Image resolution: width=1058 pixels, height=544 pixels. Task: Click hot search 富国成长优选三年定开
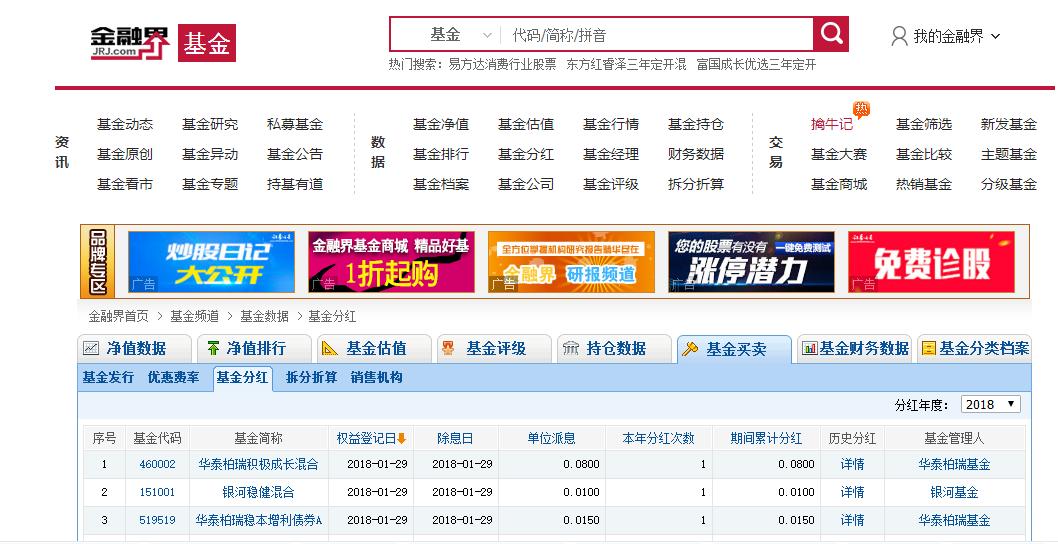tap(756, 65)
